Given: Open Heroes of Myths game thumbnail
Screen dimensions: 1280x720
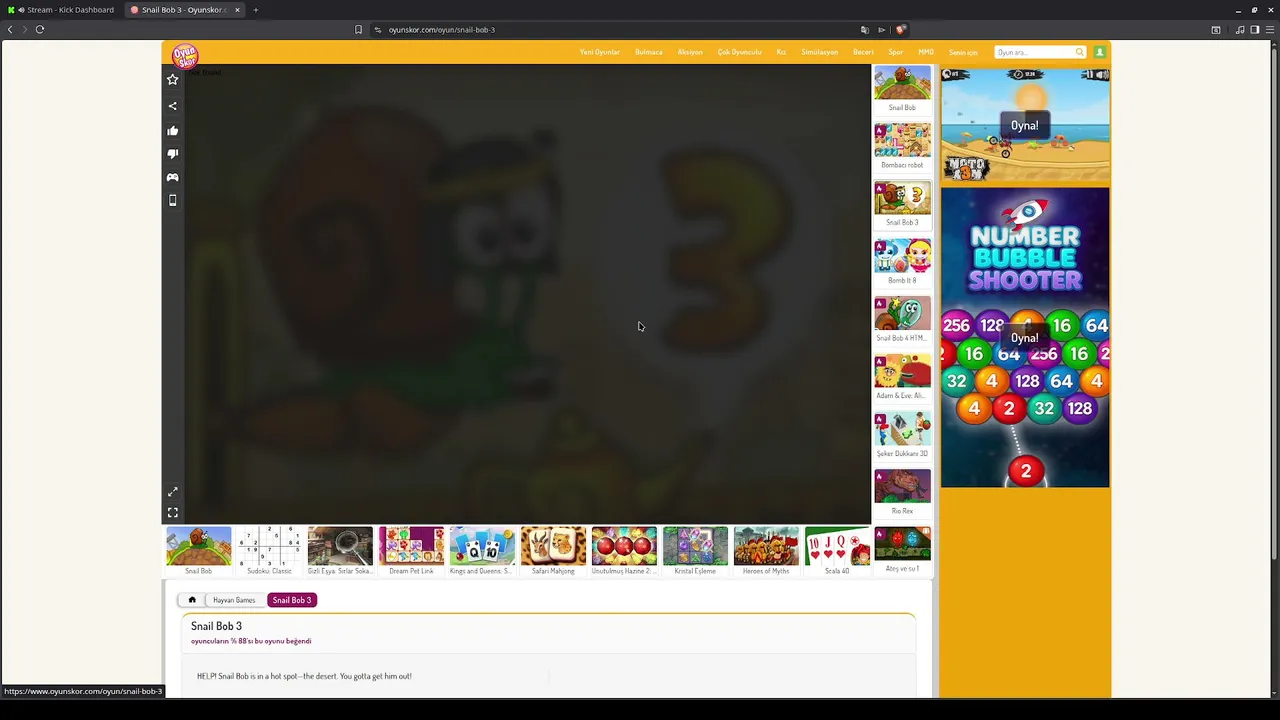Looking at the screenshot, I should [766, 551].
